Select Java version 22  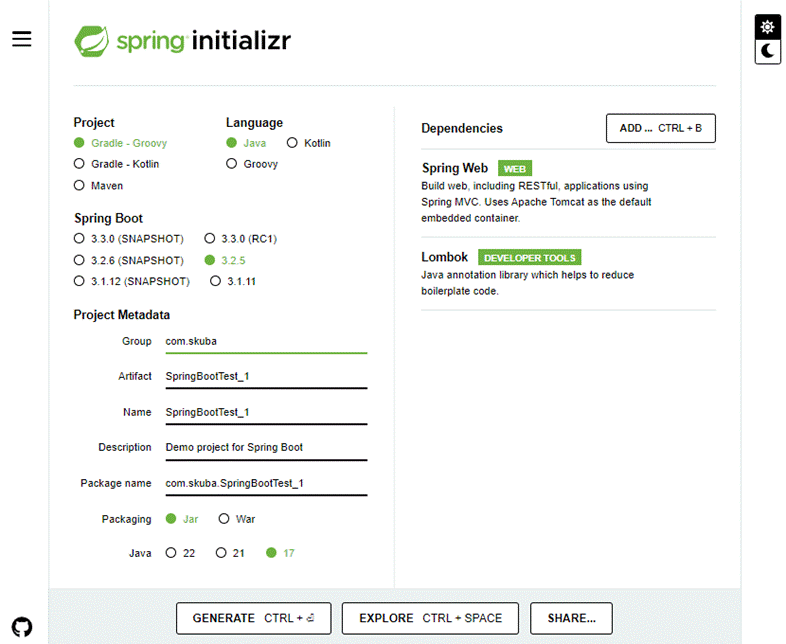click(180, 553)
